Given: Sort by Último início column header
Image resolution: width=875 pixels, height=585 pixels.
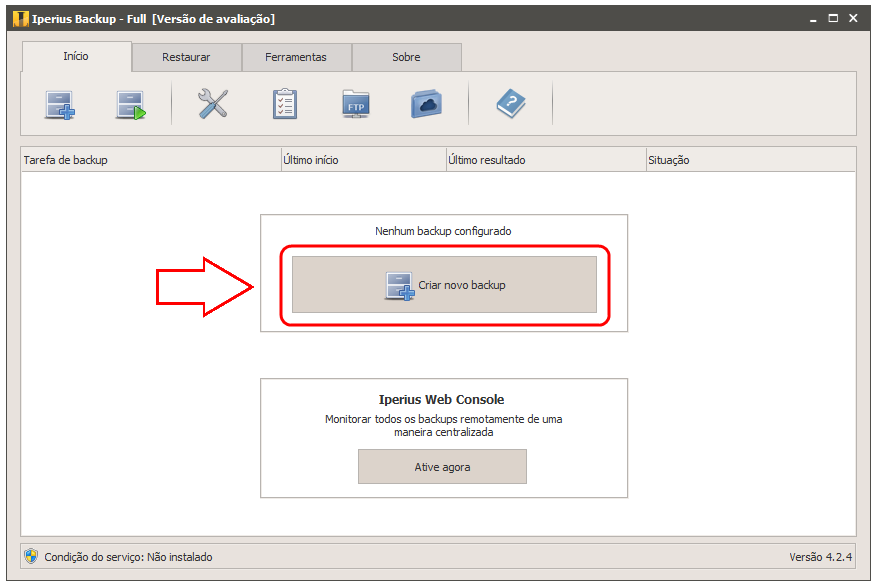Looking at the screenshot, I should coord(364,160).
